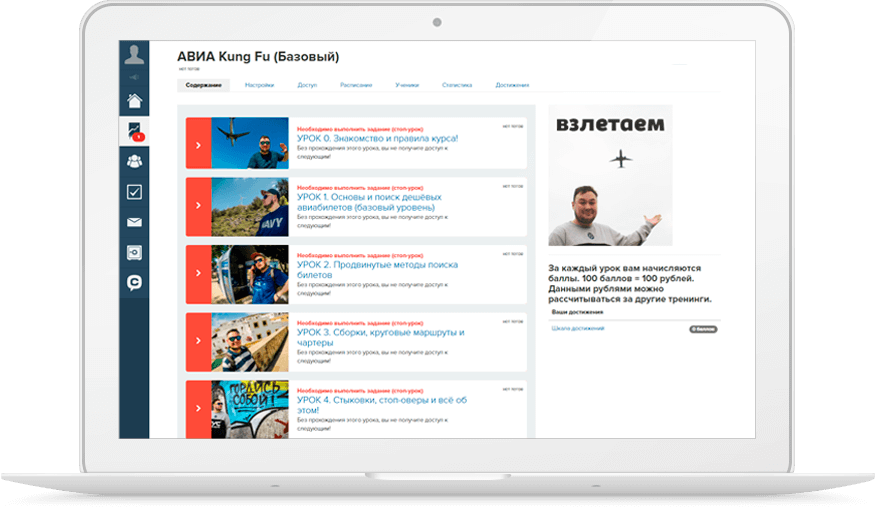The image size is (875, 508).
Task: Click the Ваши достижения heading
Action: click(578, 312)
